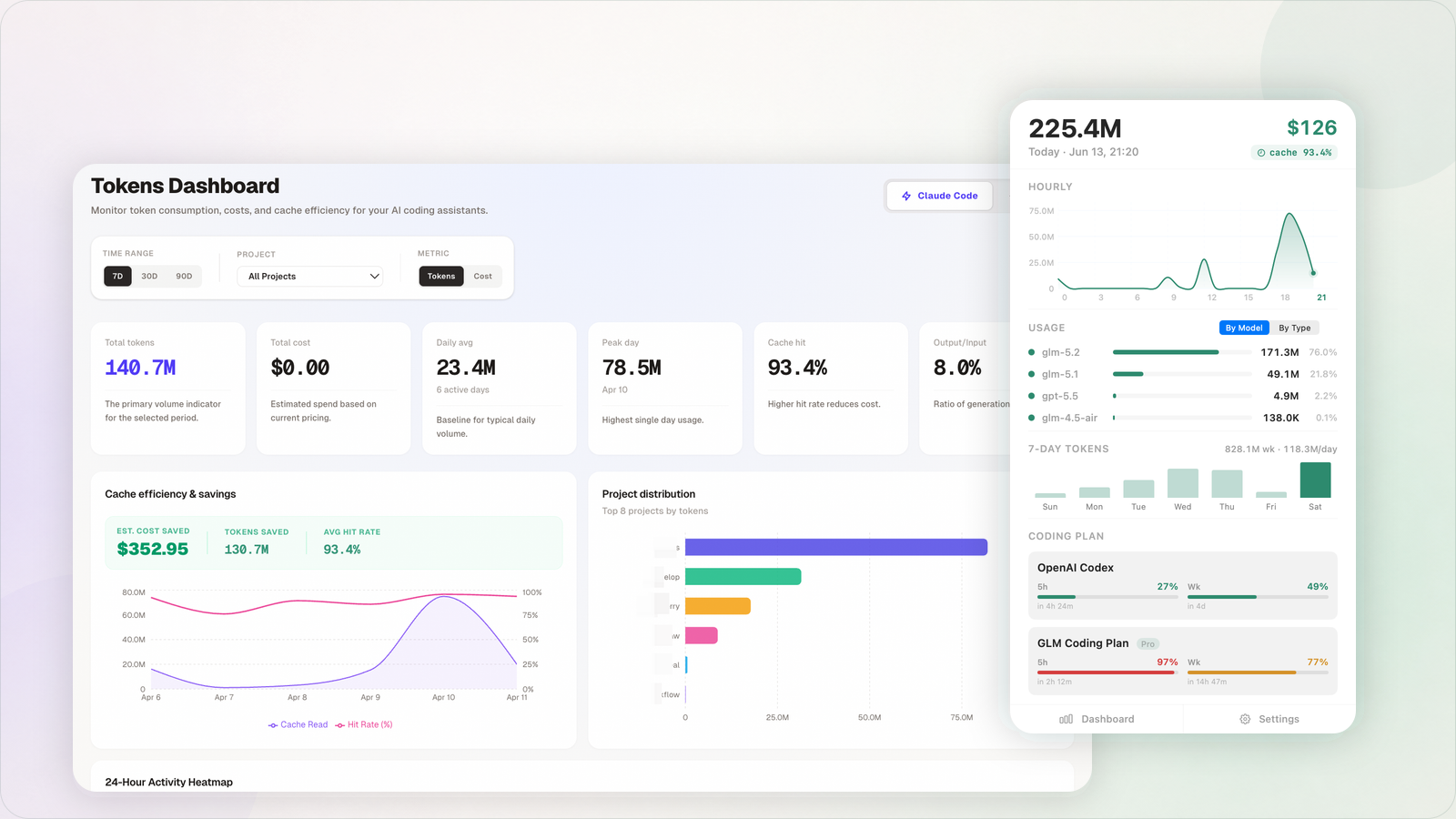Switch time range to 30D
The width and height of the screenshot is (1456, 819).
pos(149,276)
